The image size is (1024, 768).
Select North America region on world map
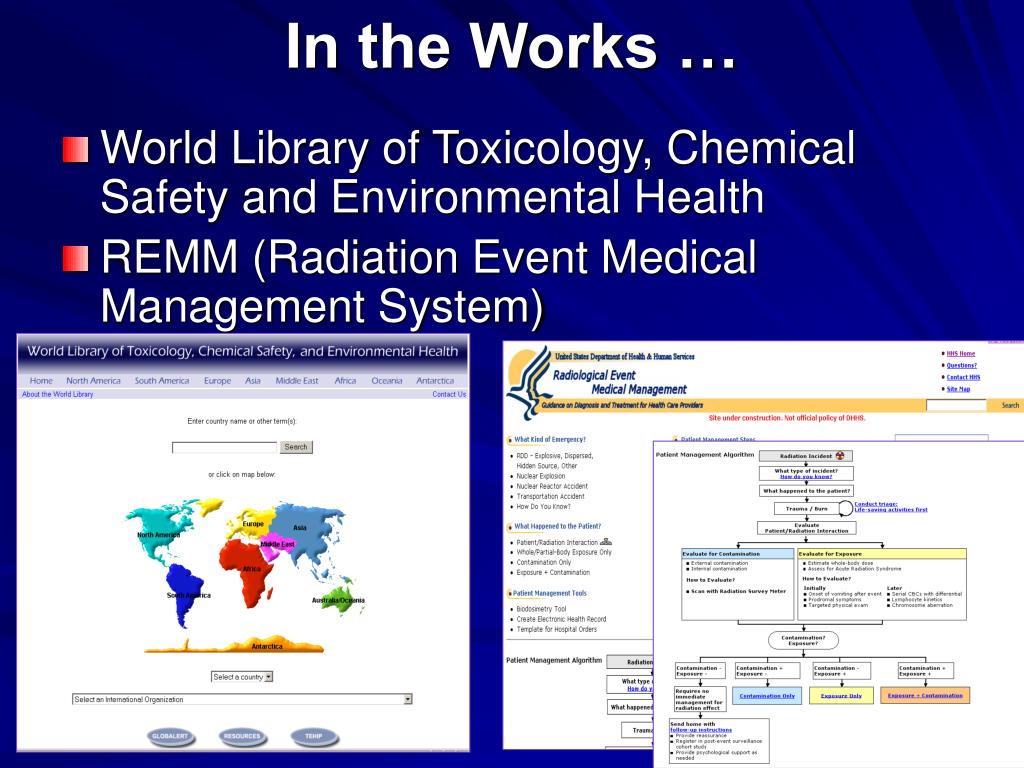[158, 535]
